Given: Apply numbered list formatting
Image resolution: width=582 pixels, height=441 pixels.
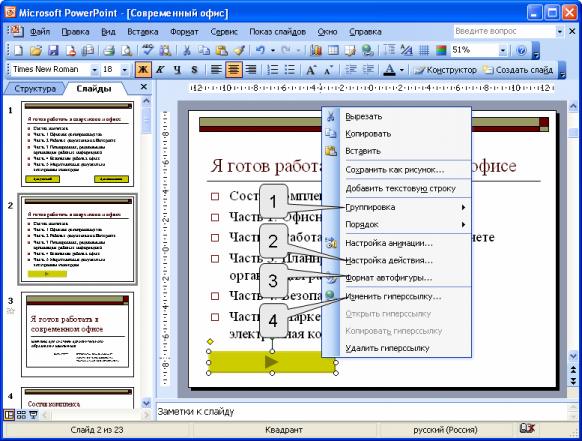Looking at the screenshot, I should pos(273,70).
